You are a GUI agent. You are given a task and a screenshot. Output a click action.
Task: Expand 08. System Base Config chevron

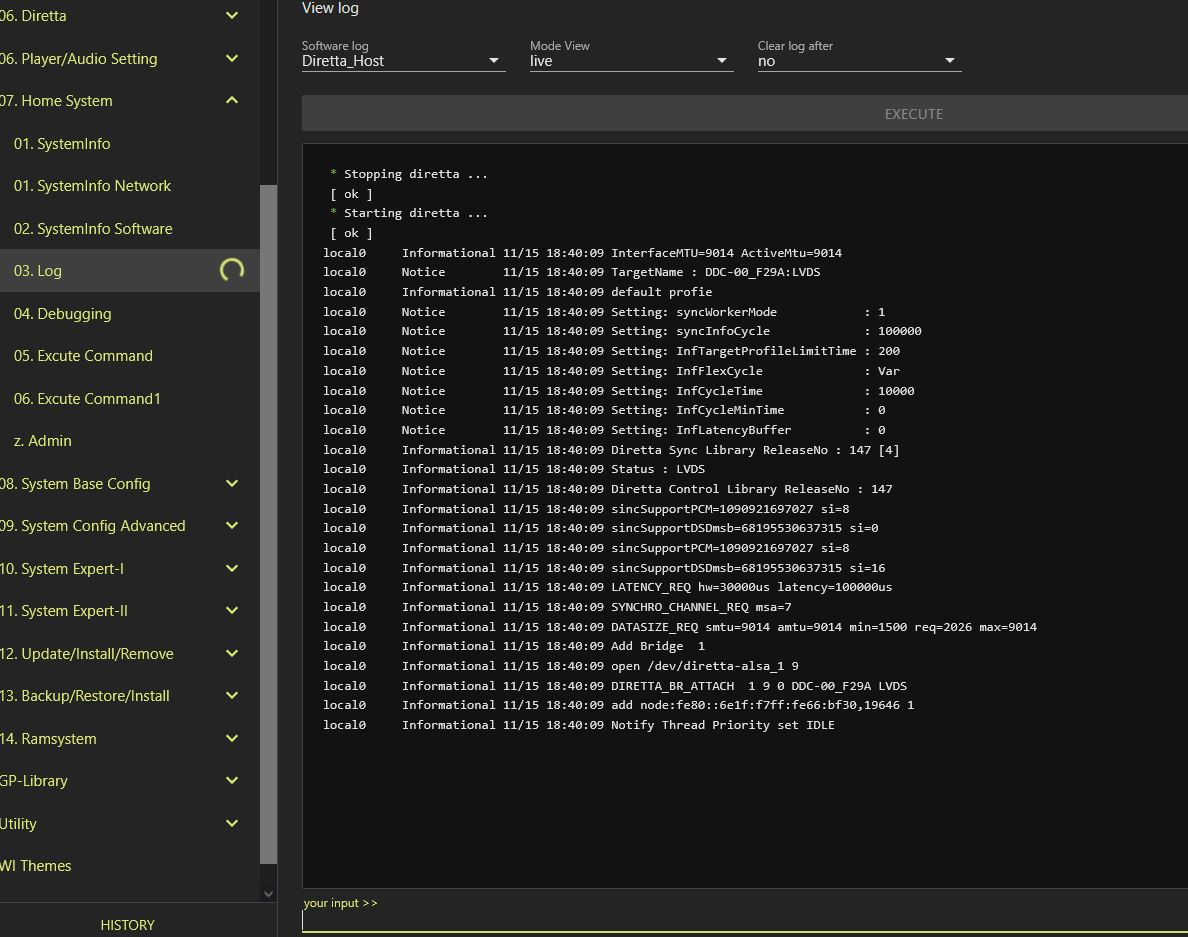[x=232, y=483]
